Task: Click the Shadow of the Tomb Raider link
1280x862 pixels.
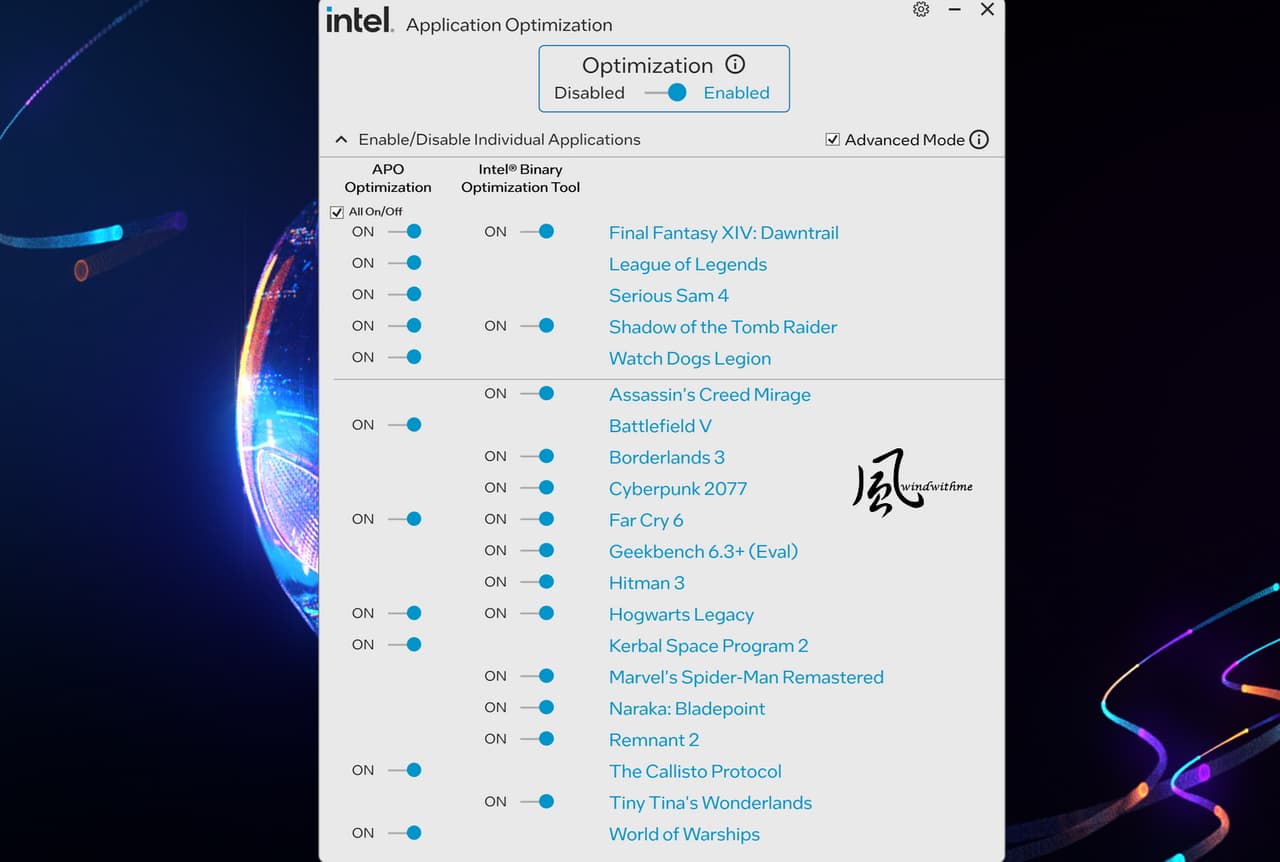Action: [x=723, y=327]
